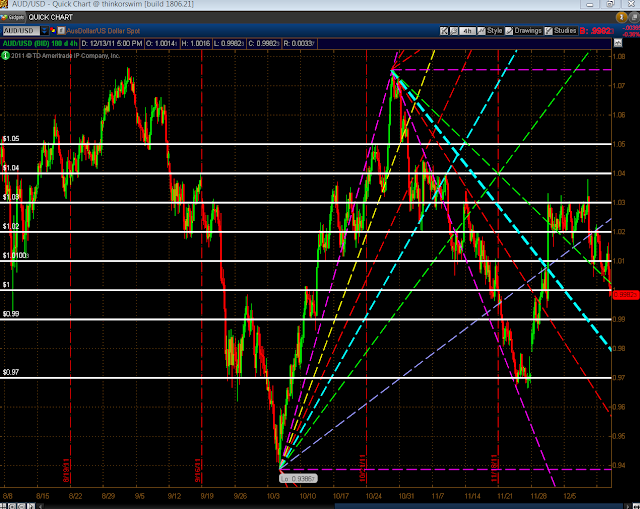Click the $0.97 price level line label

tap(10, 372)
